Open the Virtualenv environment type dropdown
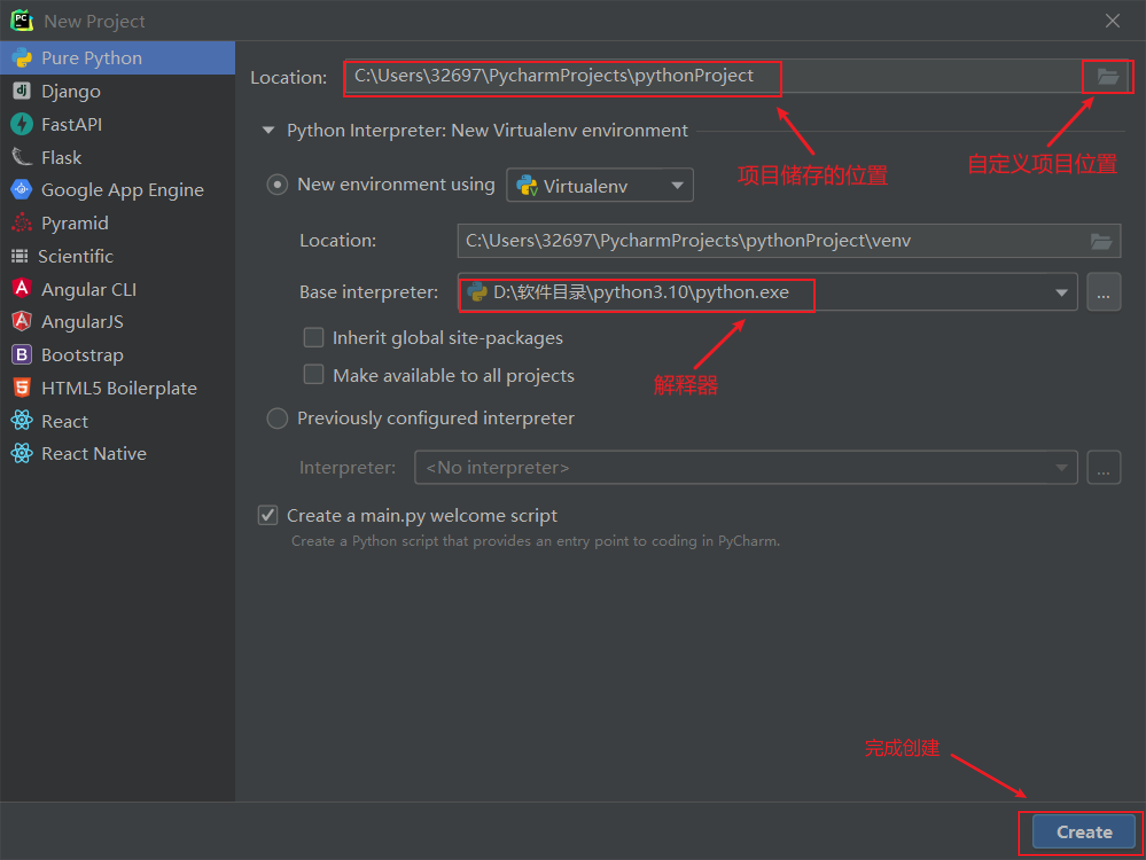1146x860 pixels. (599, 186)
